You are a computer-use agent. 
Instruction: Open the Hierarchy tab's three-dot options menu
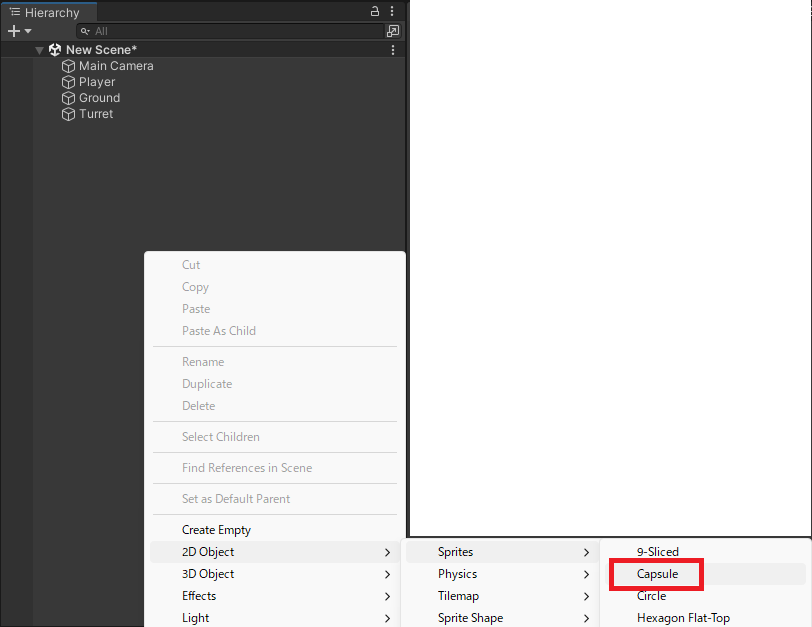tap(392, 11)
